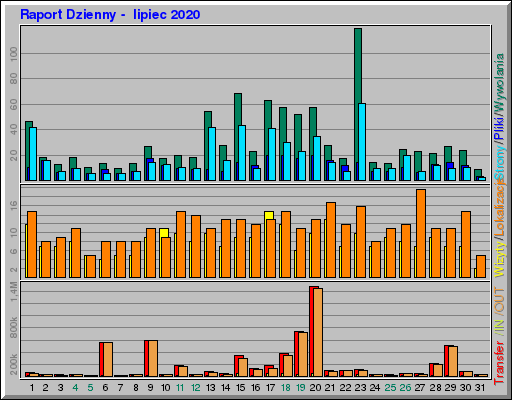Click the red "Transfer" legend label
The image size is (512, 400).
pyautogui.click(x=499, y=363)
